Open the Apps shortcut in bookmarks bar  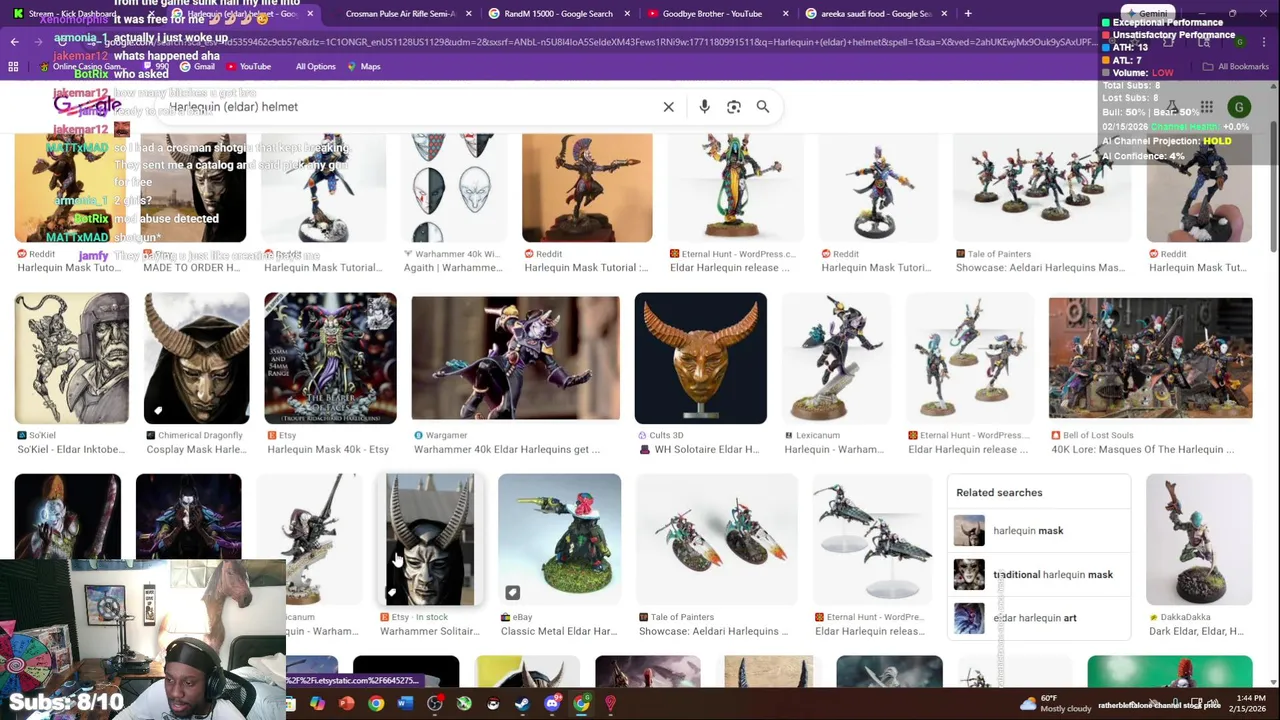click(x=13, y=66)
